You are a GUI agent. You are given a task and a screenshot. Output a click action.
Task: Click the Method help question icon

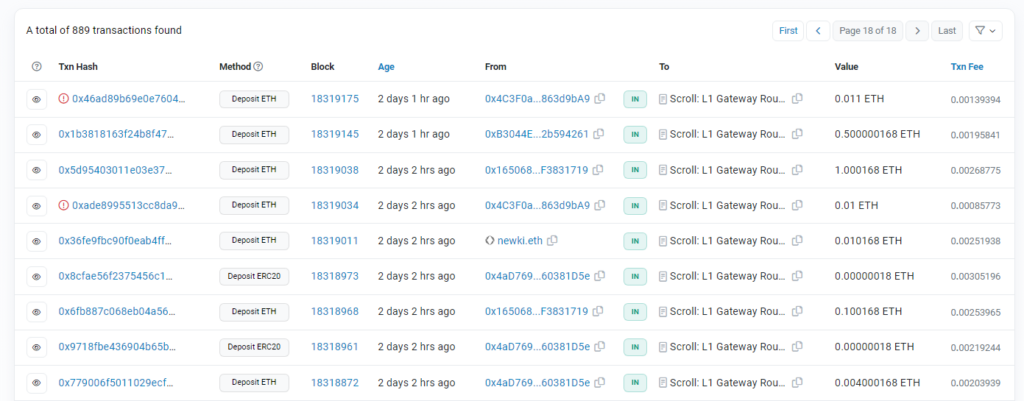click(x=258, y=67)
